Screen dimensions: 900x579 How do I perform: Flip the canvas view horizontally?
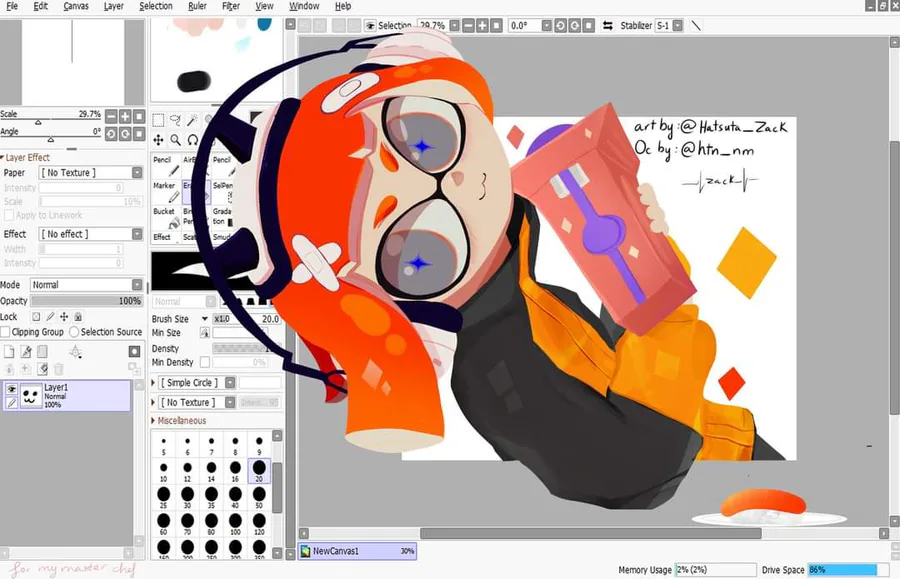pyautogui.click(x=607, y=26)
